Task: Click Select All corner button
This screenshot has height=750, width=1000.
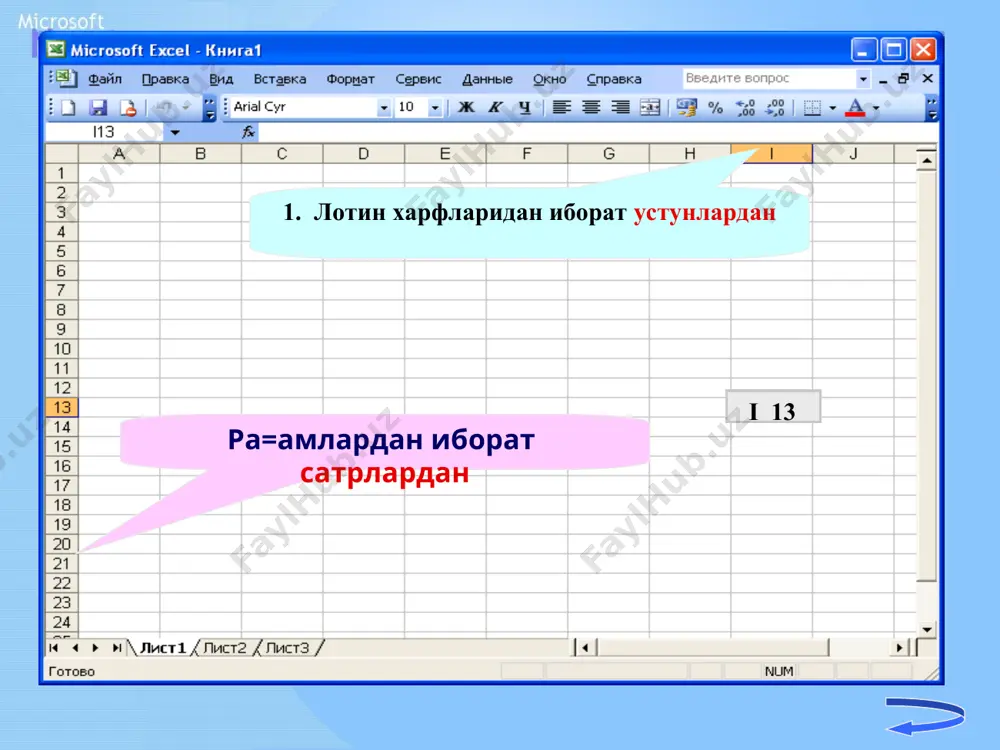Action: 62,154
